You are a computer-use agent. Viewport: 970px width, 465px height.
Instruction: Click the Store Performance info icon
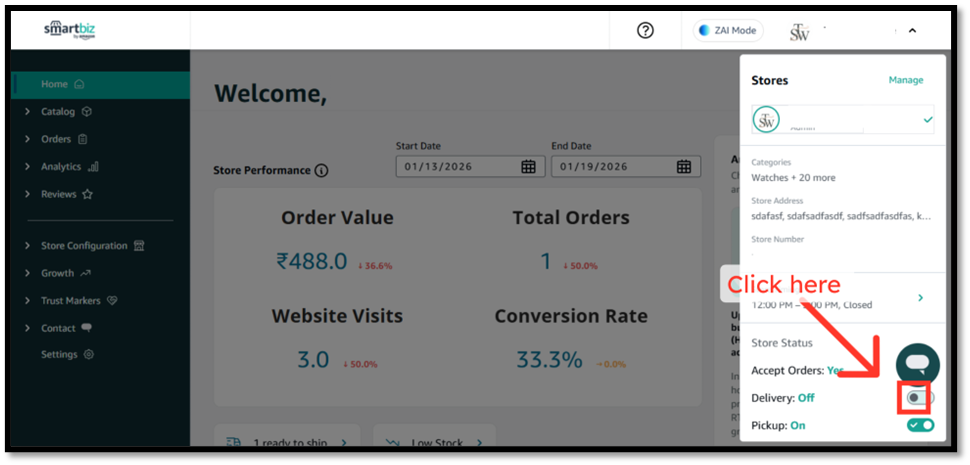(321, 171)
